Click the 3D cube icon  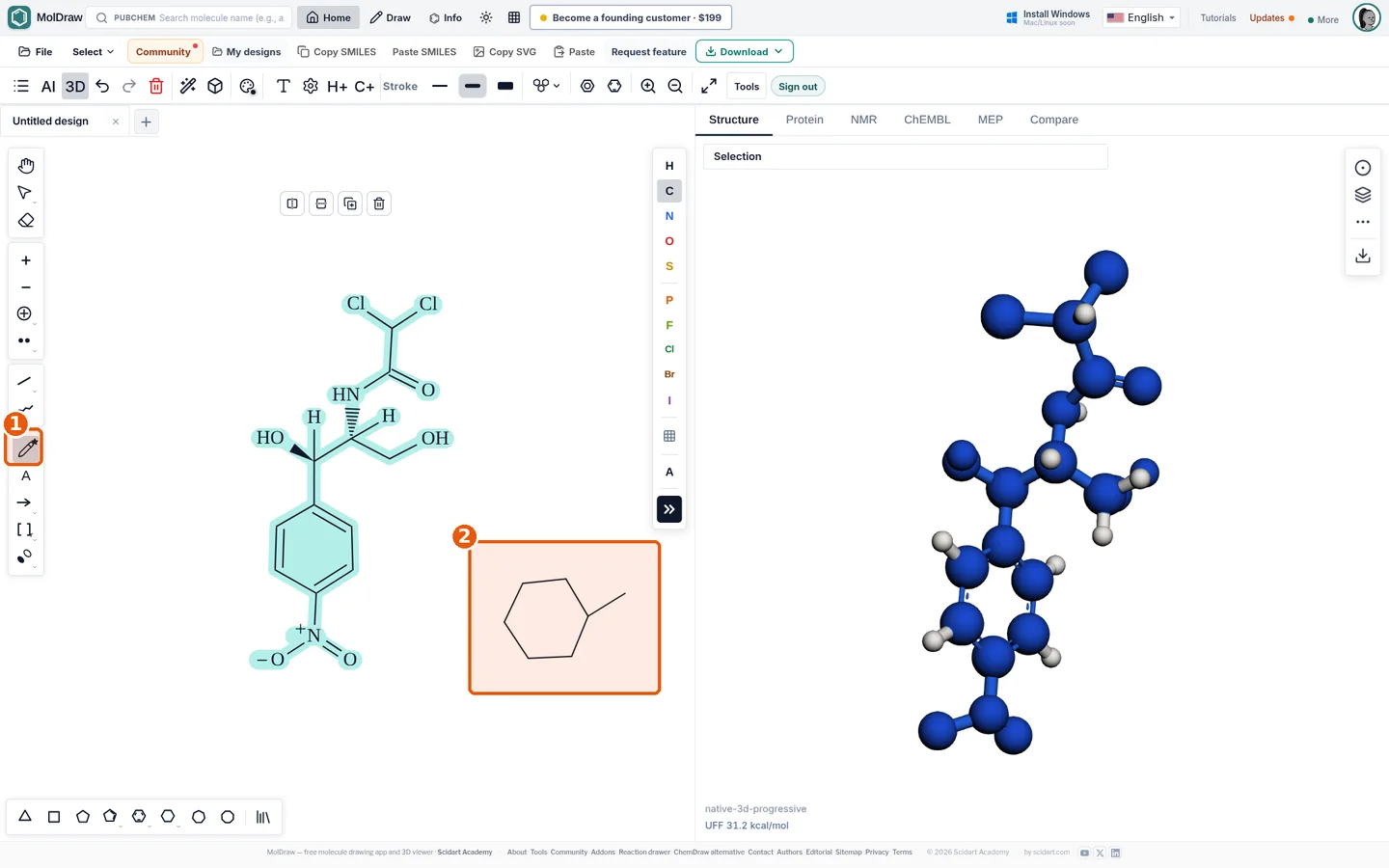(215, 86)
